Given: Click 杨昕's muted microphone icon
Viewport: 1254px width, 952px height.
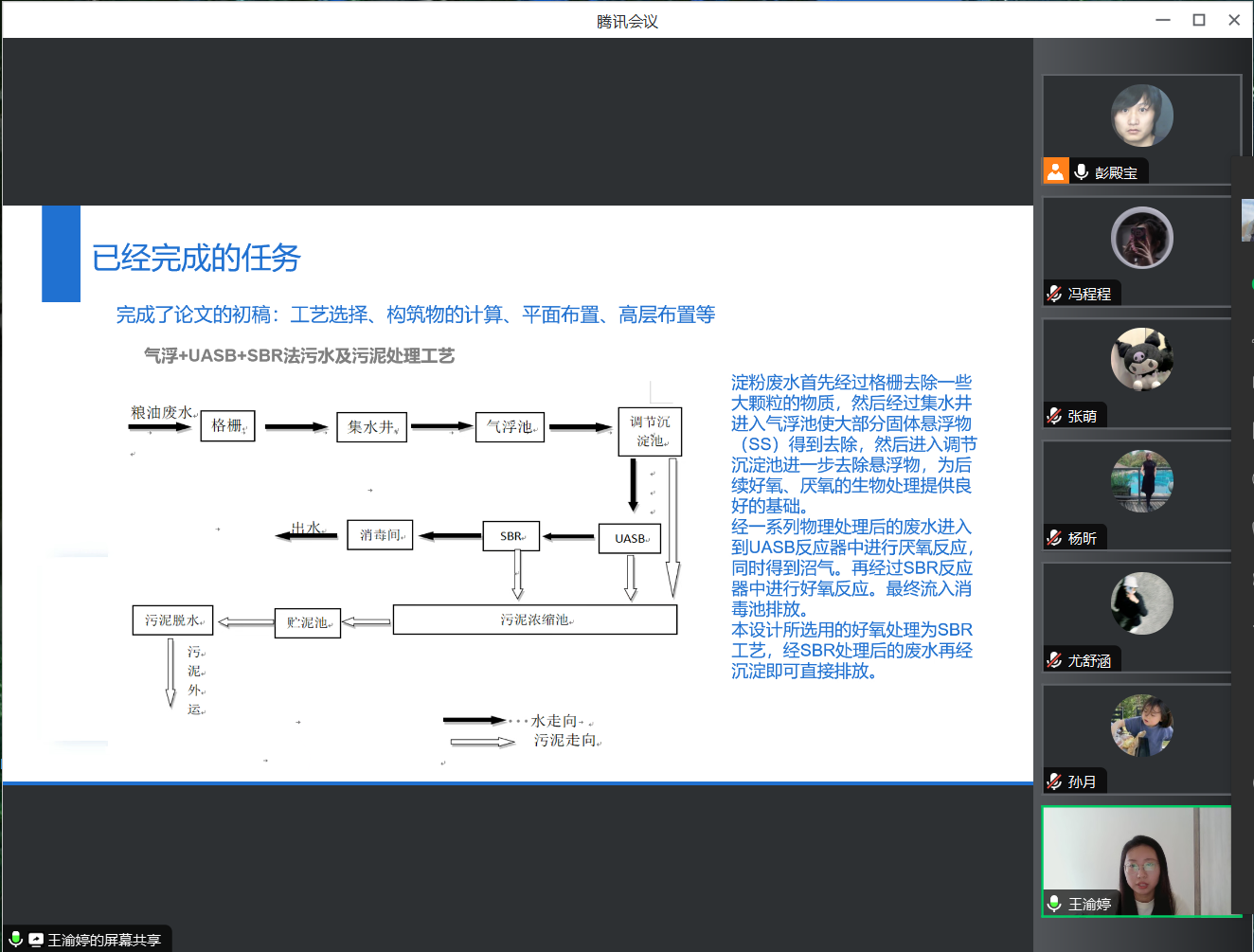Looking at the screenshot, I should click(x=1054, y=538).
